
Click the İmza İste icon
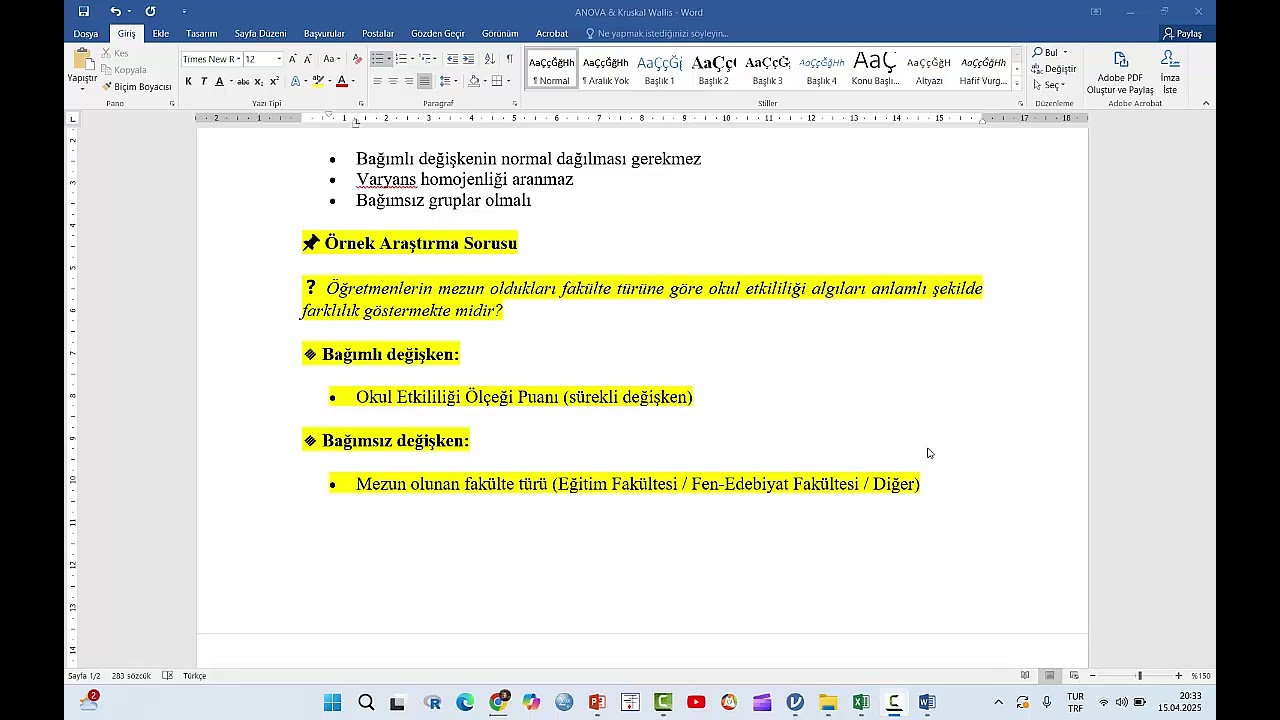(x=1170, y=72)
